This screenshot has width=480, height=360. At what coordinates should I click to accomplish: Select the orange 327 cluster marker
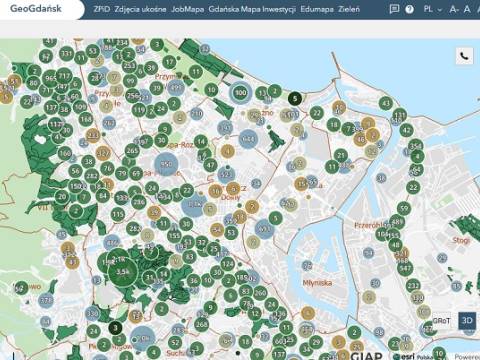103,154
